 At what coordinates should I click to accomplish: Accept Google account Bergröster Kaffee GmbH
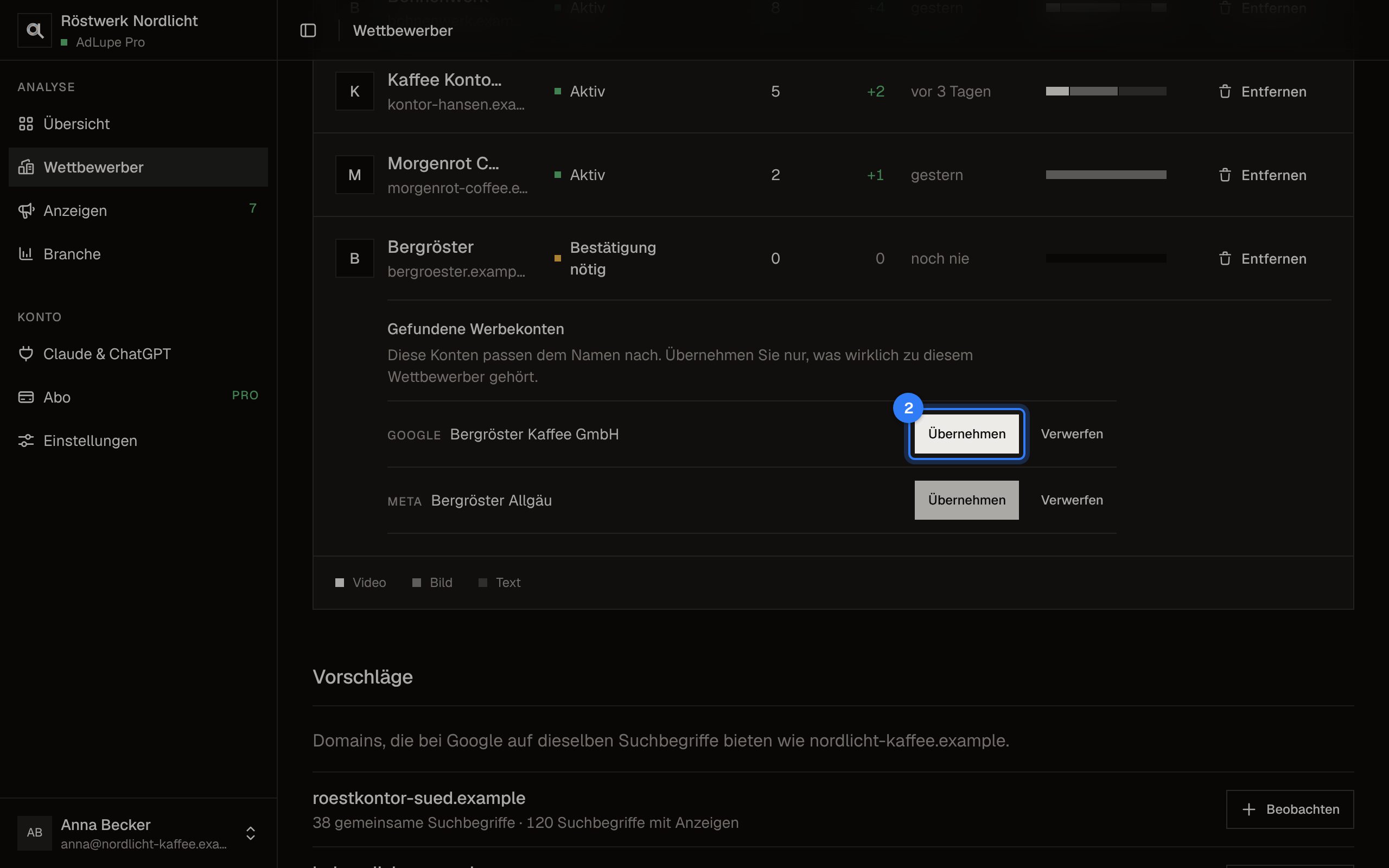click(x=966, y=434)
